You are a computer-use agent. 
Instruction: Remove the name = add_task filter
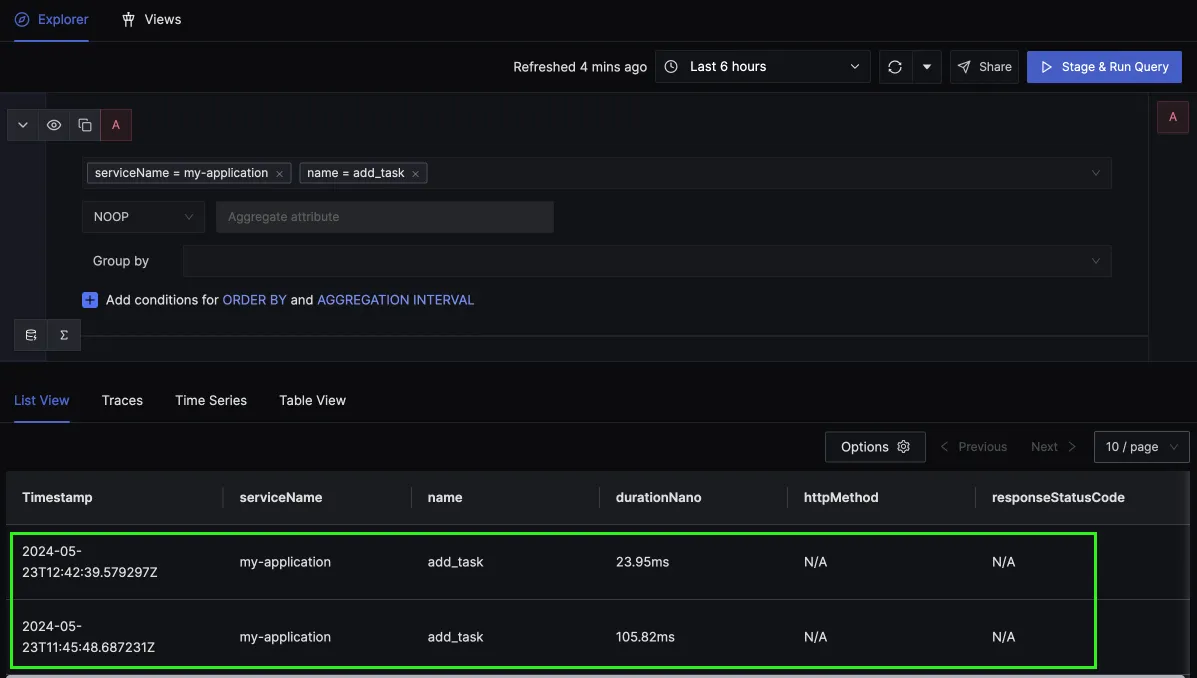pos(415,174)
